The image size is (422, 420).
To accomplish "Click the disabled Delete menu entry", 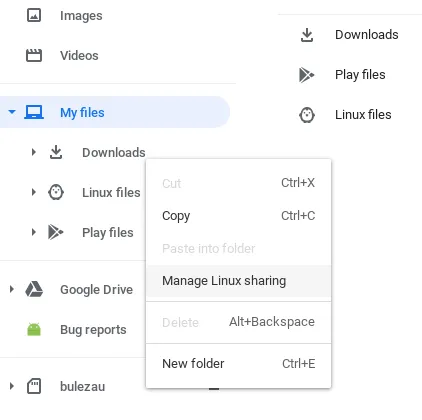I will (x=239, y=322).
